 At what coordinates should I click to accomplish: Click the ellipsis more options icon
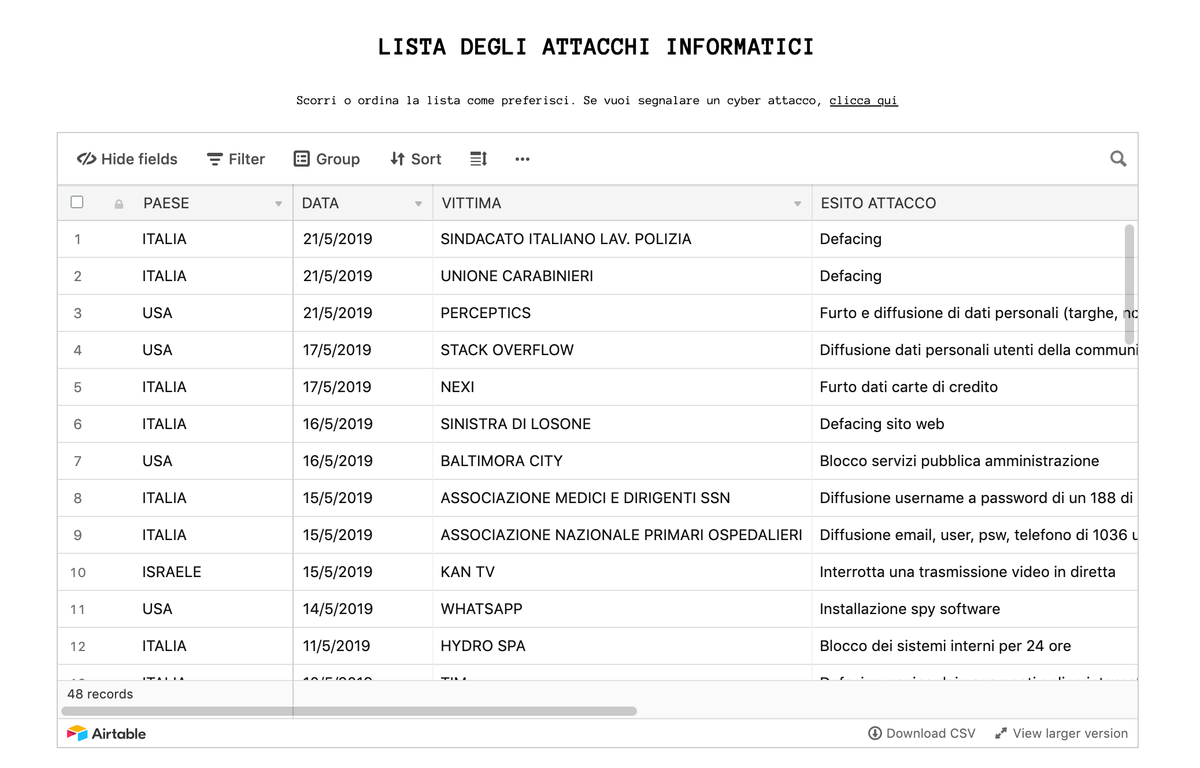tap(521, 158)
